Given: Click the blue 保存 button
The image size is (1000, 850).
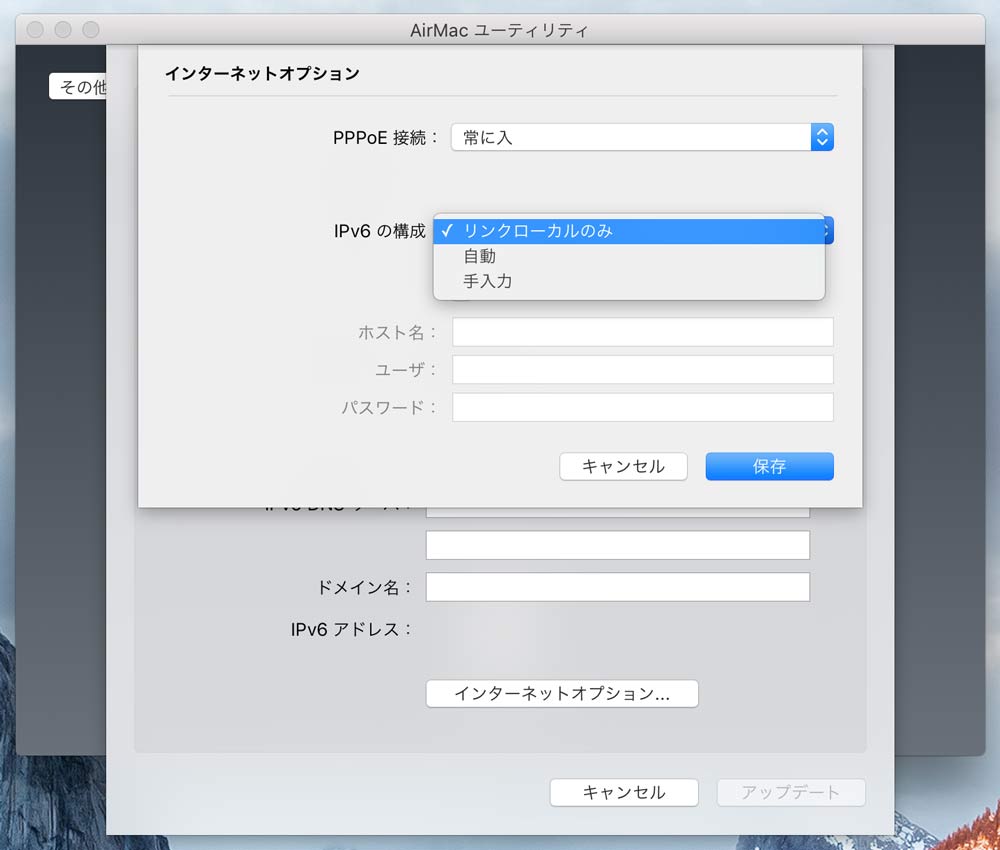Looking at the screenshot, I should tap(769, 466).
